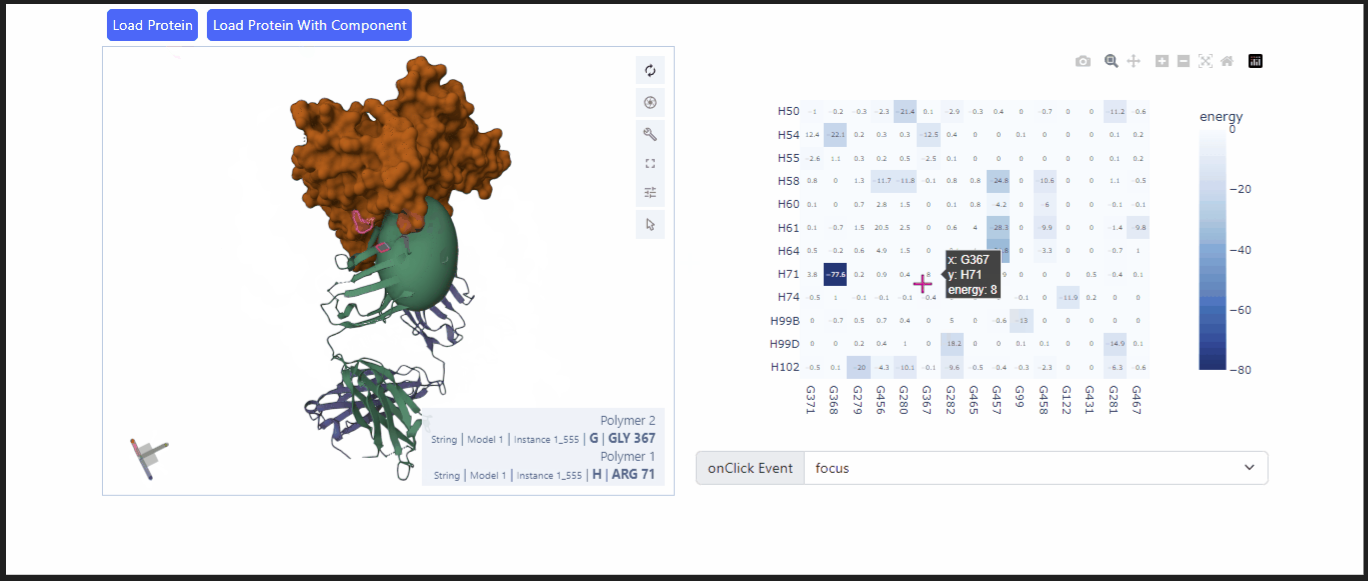Select the zoom magnifier tool in plot modebar
Image resolution: width=1368 pixels, height=581 pixels.
(x=1111, y=61)
